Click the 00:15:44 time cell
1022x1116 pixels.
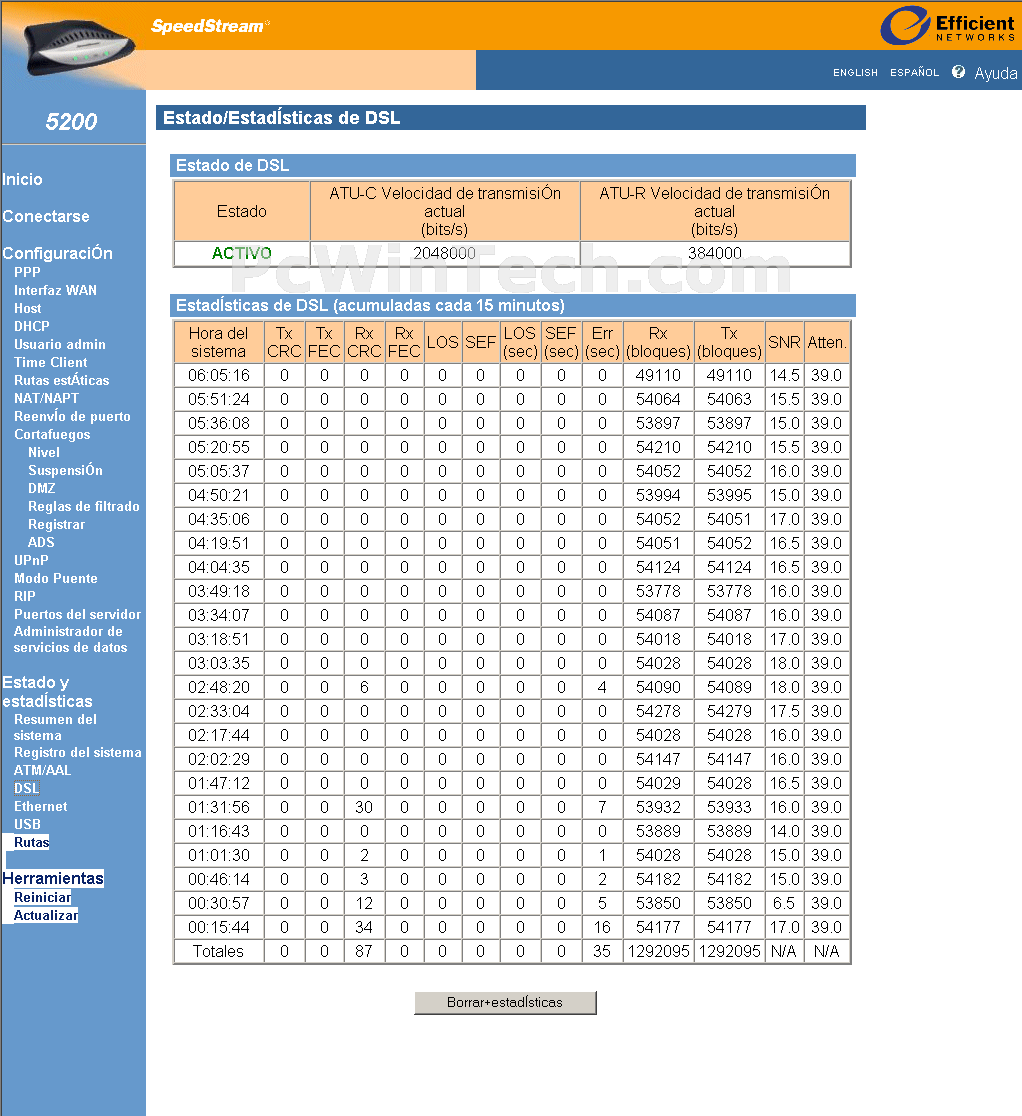tap(218, 927)
